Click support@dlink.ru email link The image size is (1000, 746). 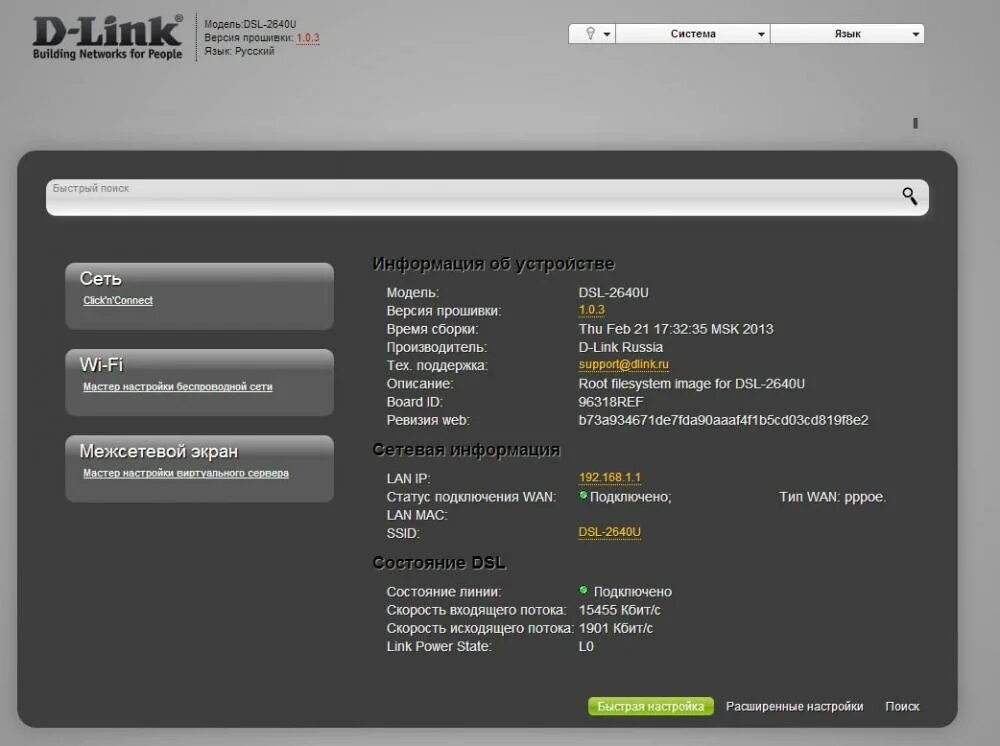[x=624, y=364]
